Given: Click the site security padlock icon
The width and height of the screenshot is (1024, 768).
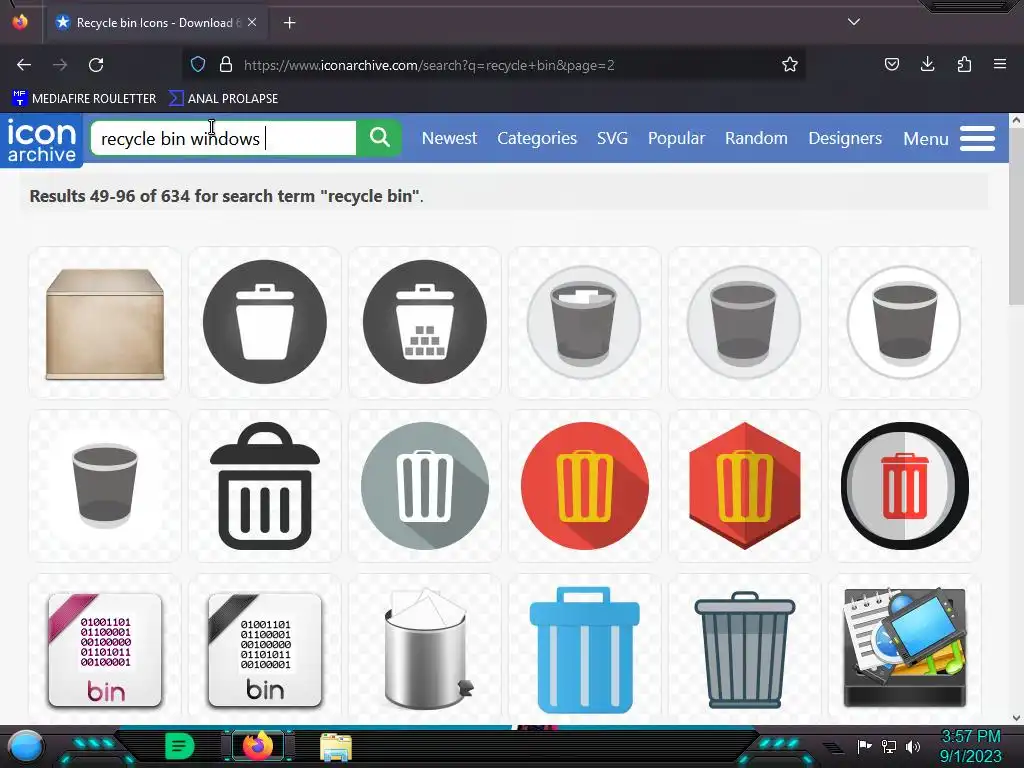Looking at the screenshot, I should 226,65.
